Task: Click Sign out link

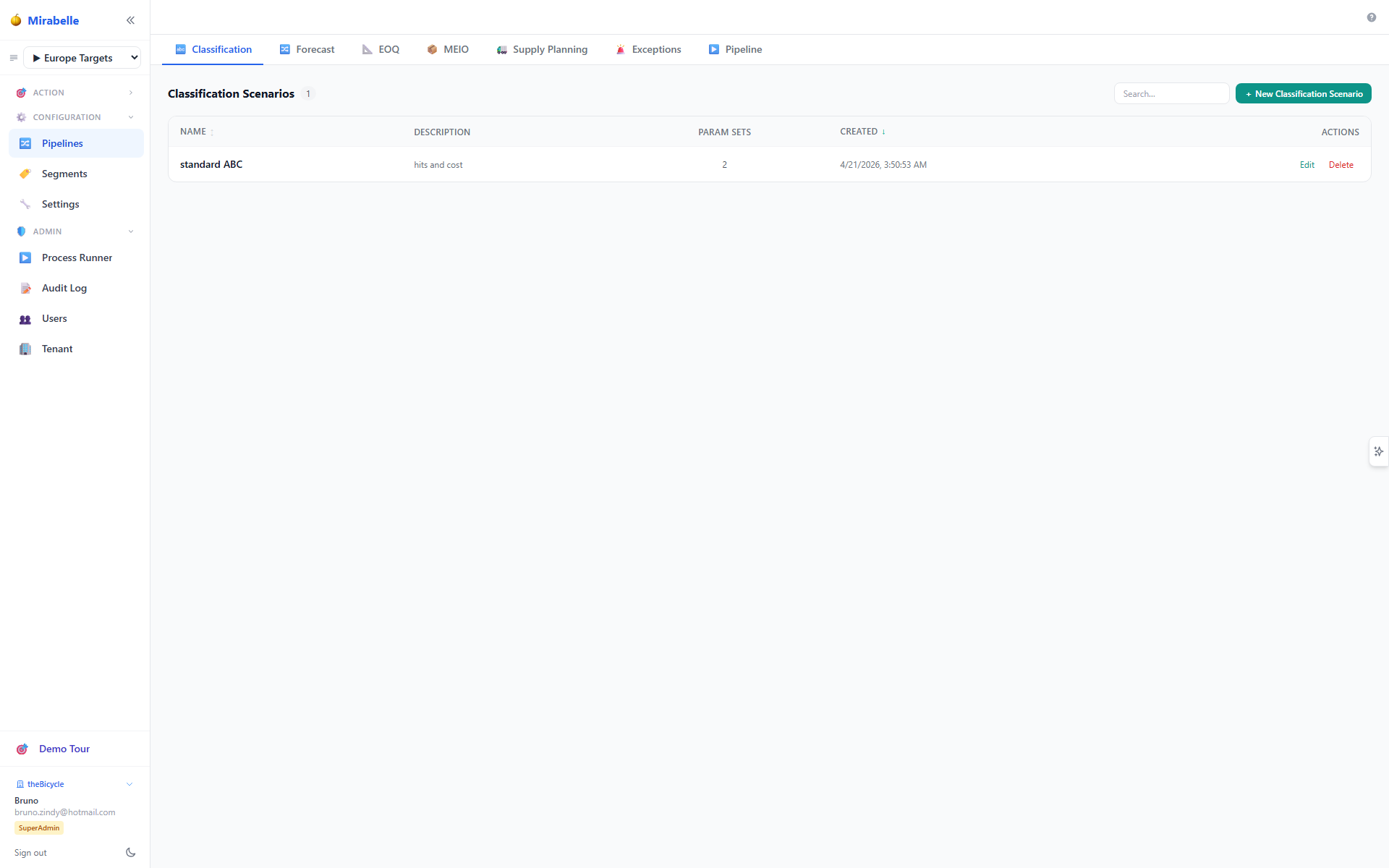Action: 30,853
